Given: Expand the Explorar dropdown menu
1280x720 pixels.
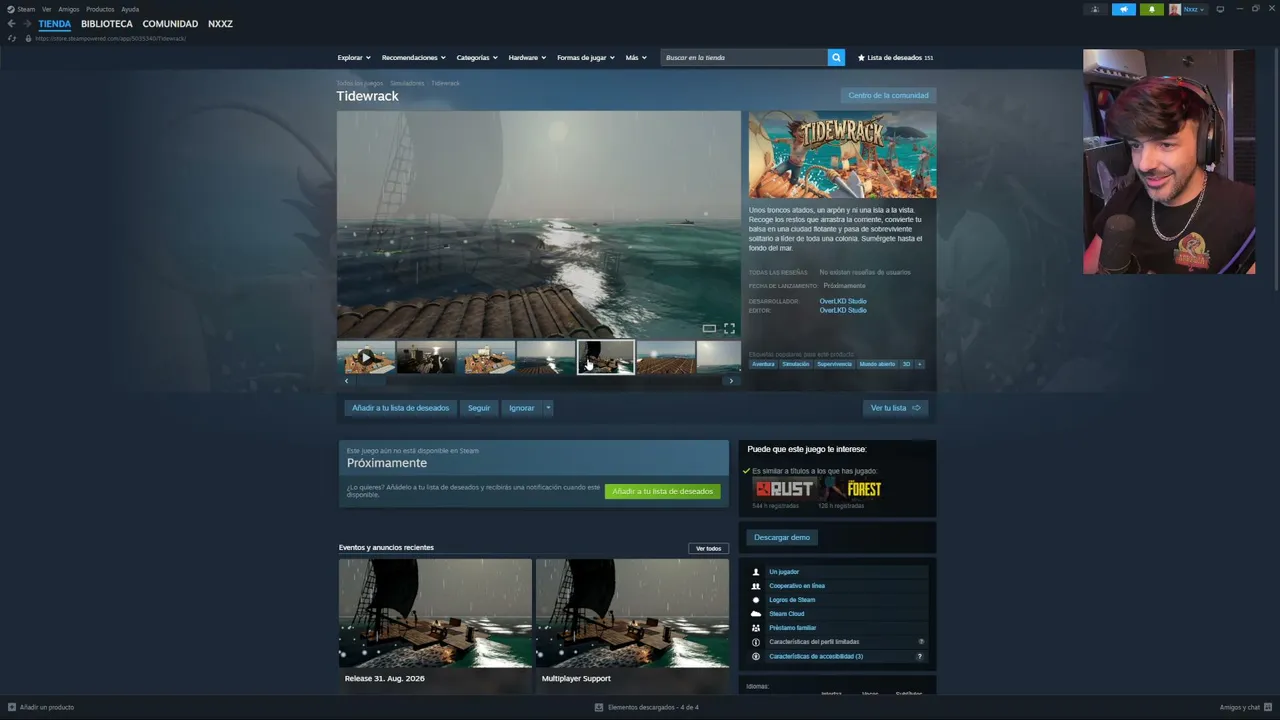Looking at the screenshot, I should pos(354,58).
